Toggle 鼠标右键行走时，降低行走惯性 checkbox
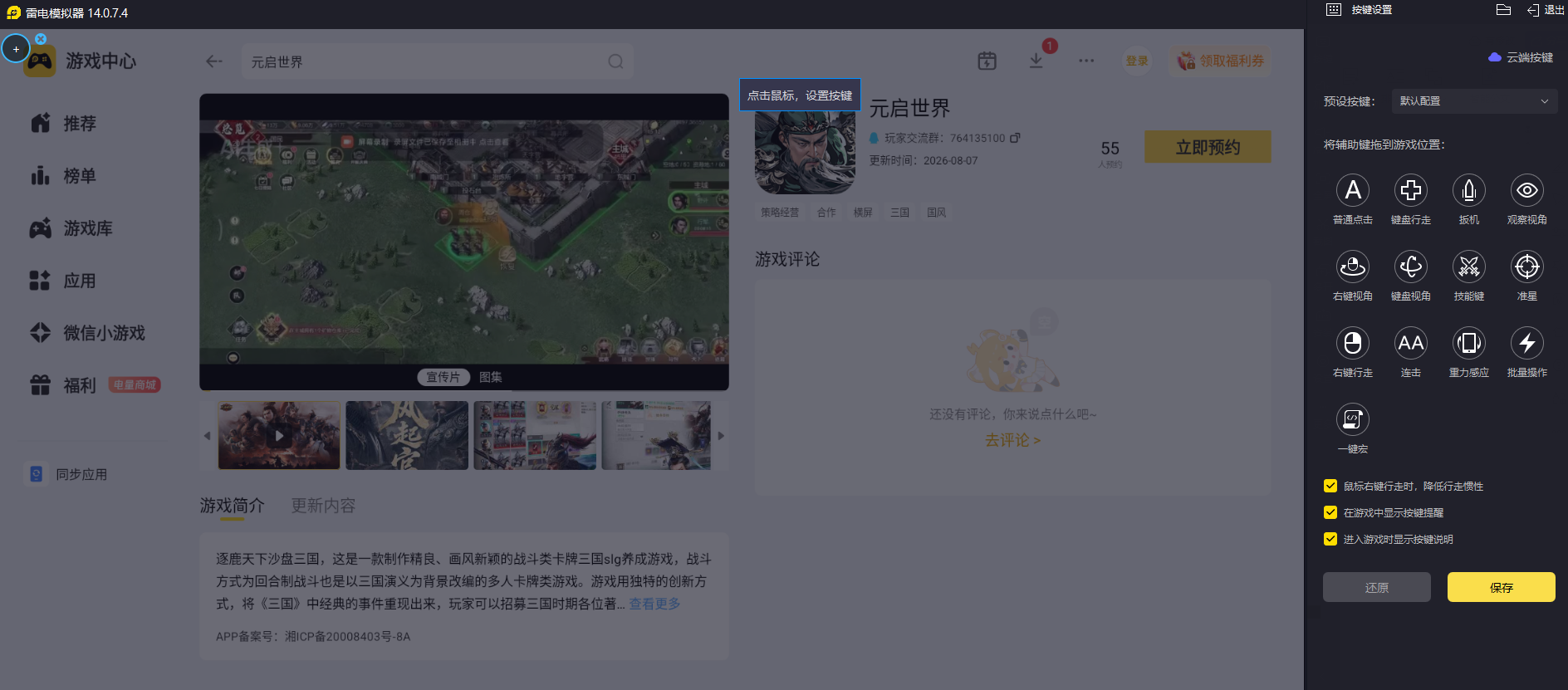 point(1330,486)
